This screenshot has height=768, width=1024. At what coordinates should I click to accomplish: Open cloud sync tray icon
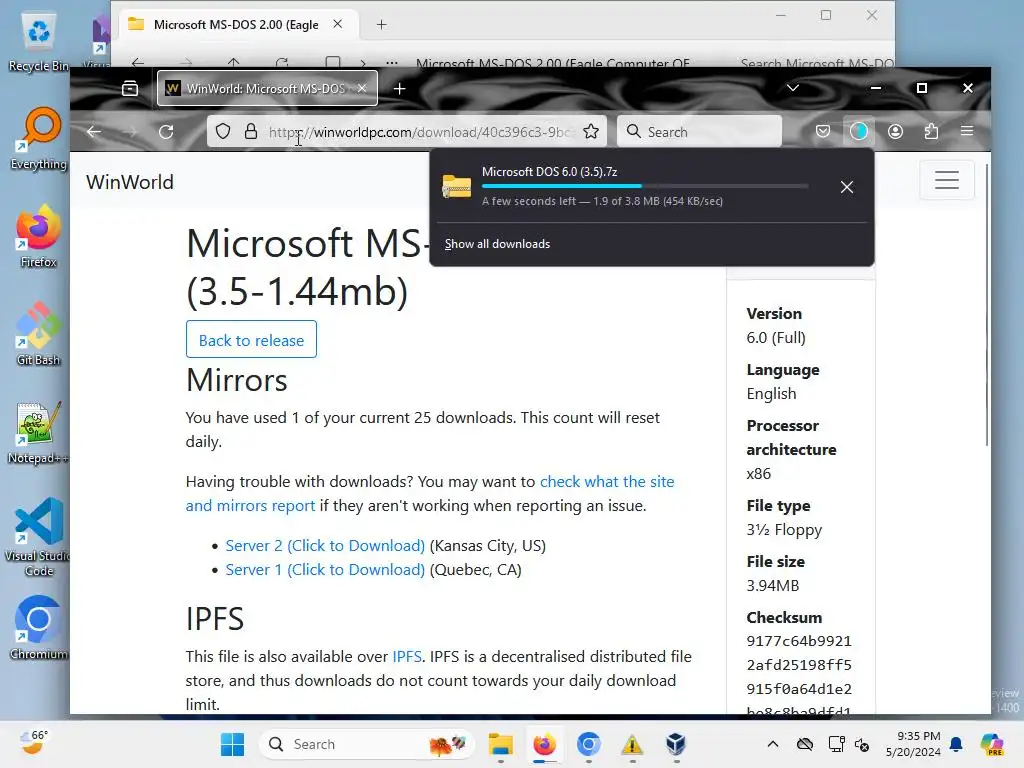tap(805, 744)
